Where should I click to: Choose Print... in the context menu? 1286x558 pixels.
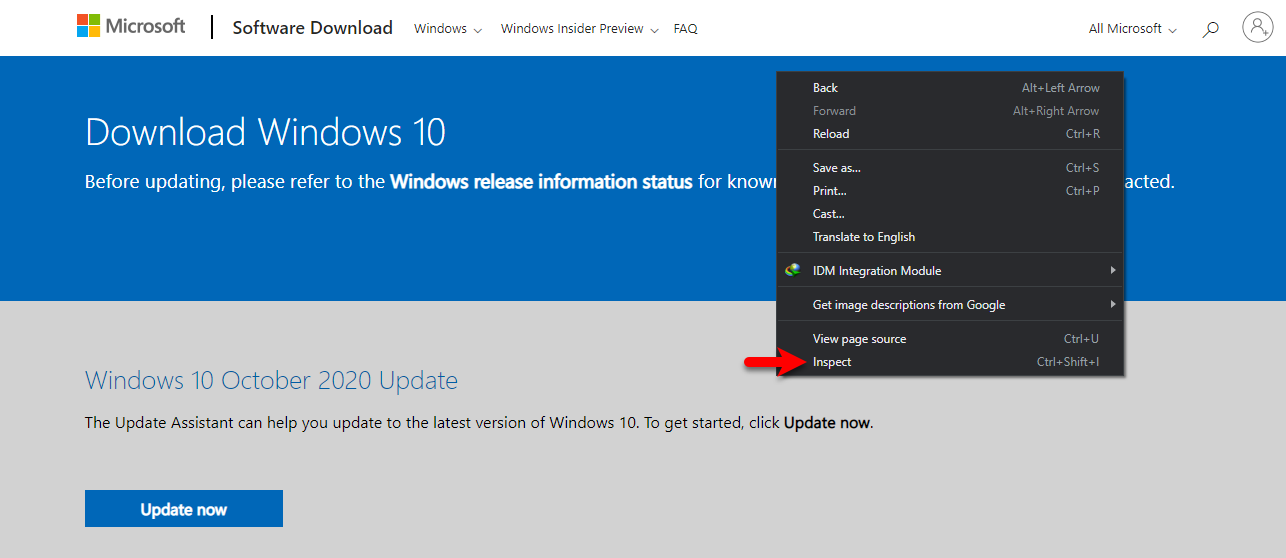(x=950, y=191)
